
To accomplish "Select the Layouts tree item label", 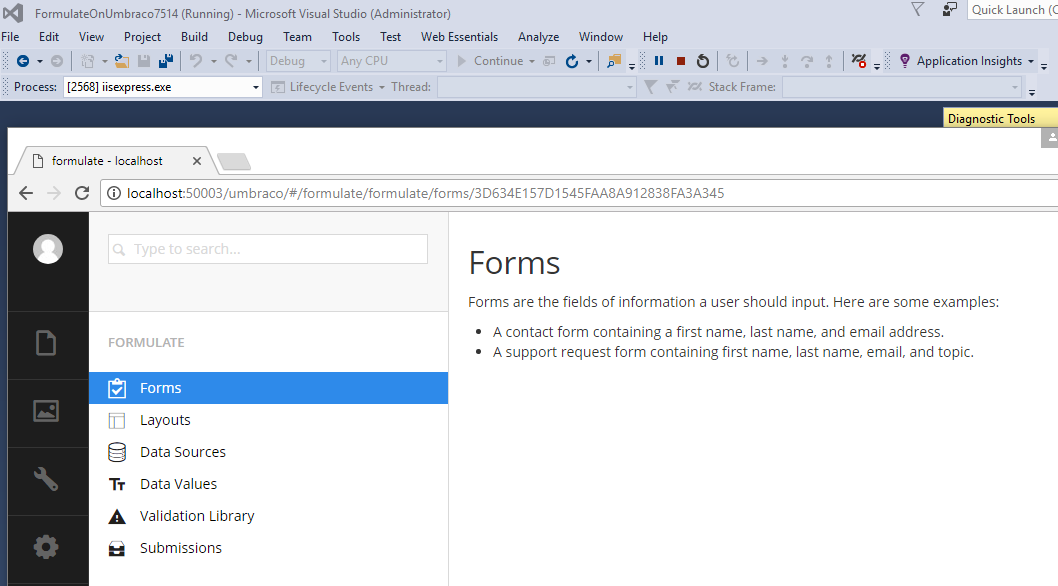I will click(x=165, y=421).
